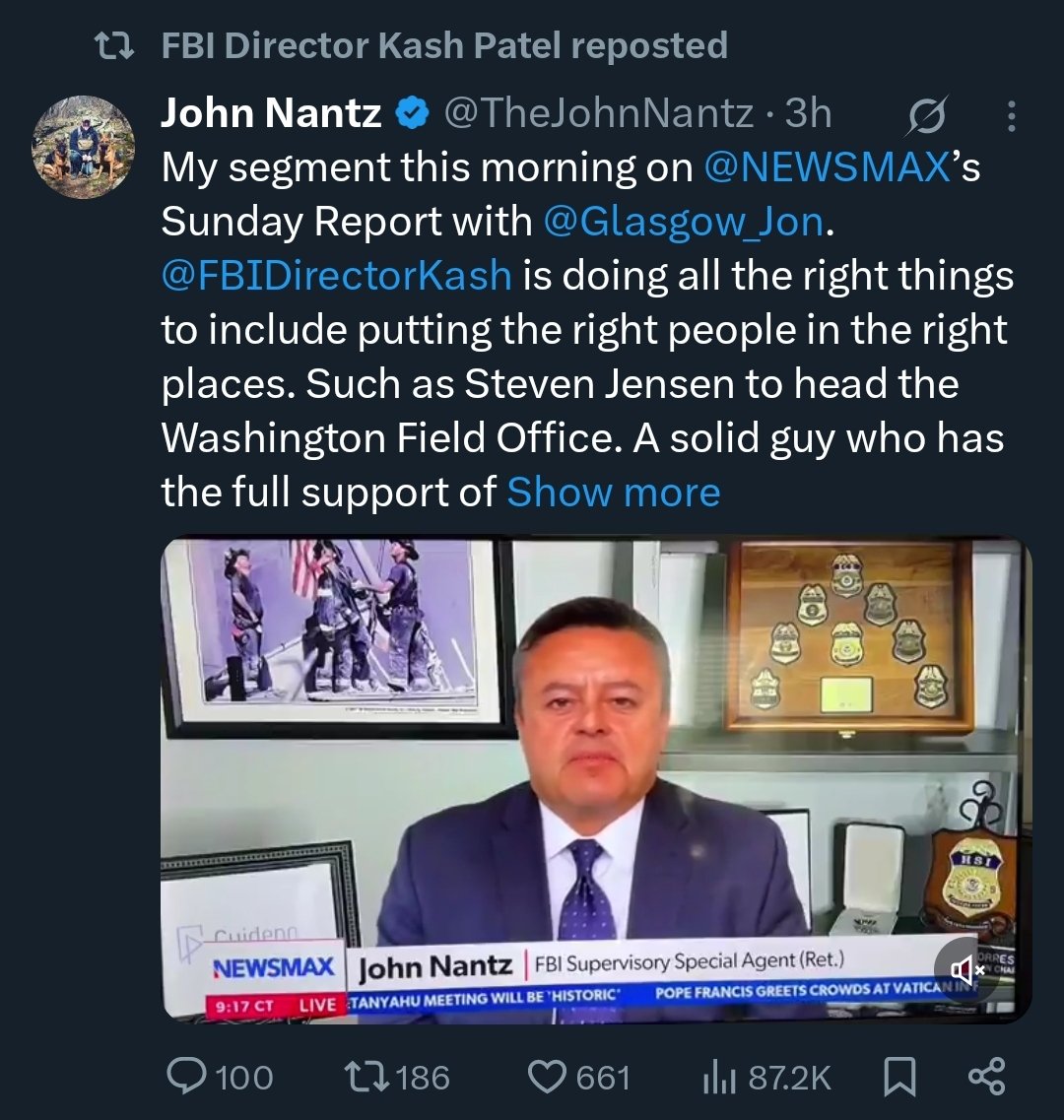The image size is (1064, 1120).
Task: Open @TheJohnNantz's profile handle
Action: click(600, 112)
